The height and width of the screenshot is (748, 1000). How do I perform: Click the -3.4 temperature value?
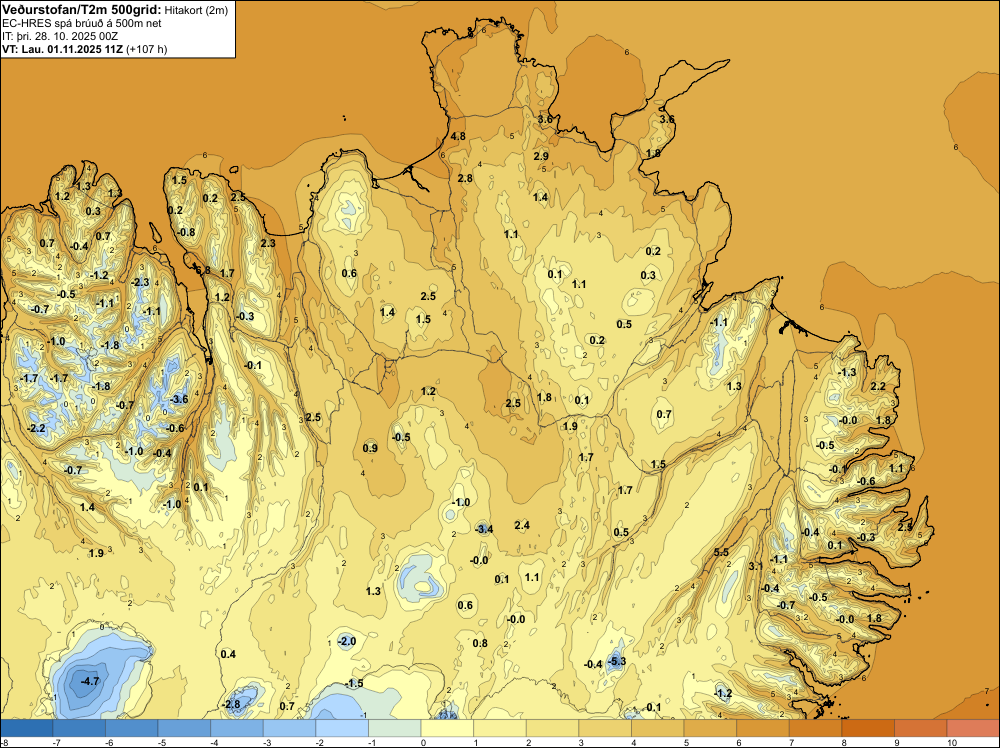pos(484,529)
